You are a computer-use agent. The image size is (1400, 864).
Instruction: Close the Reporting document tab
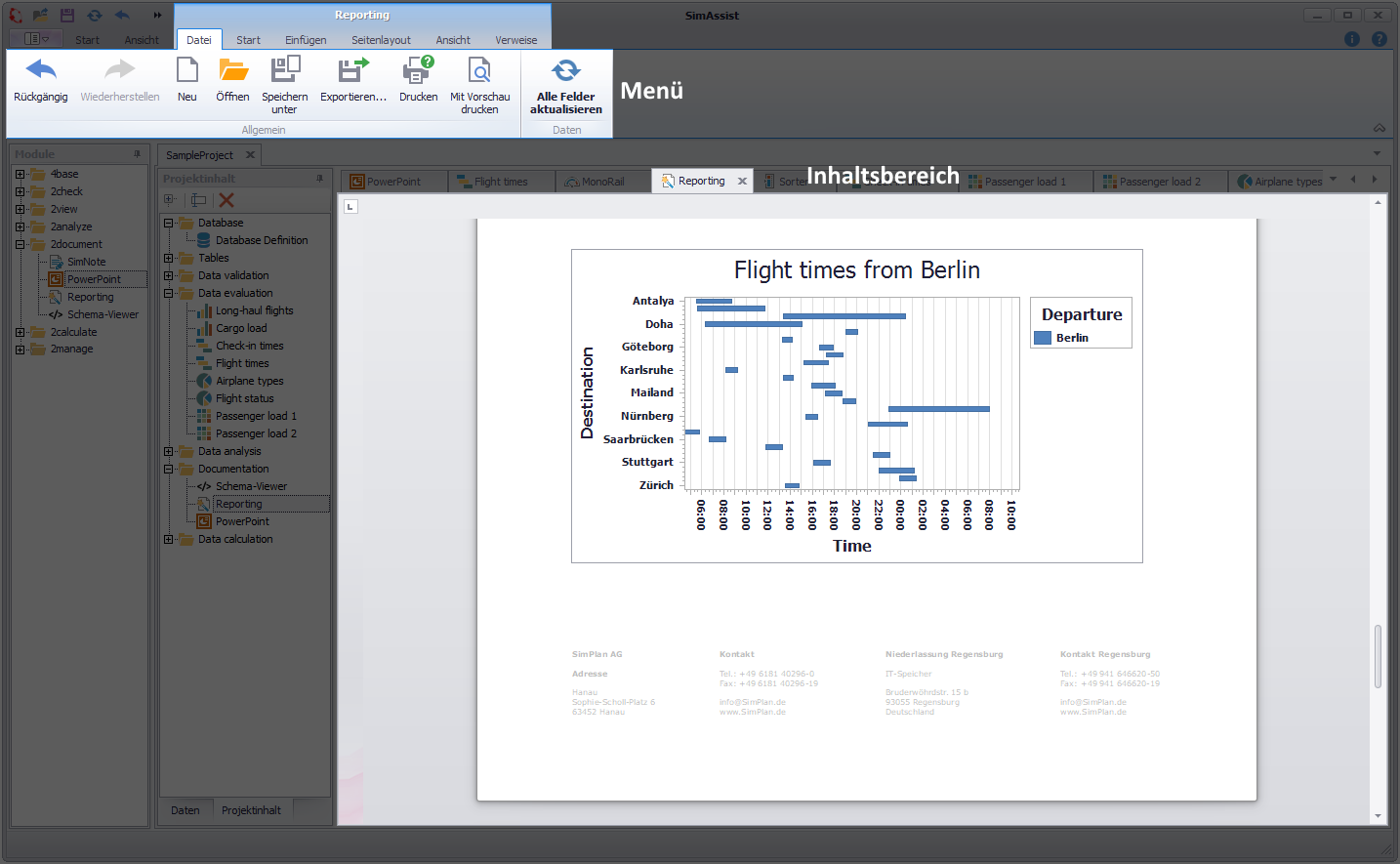742,181
